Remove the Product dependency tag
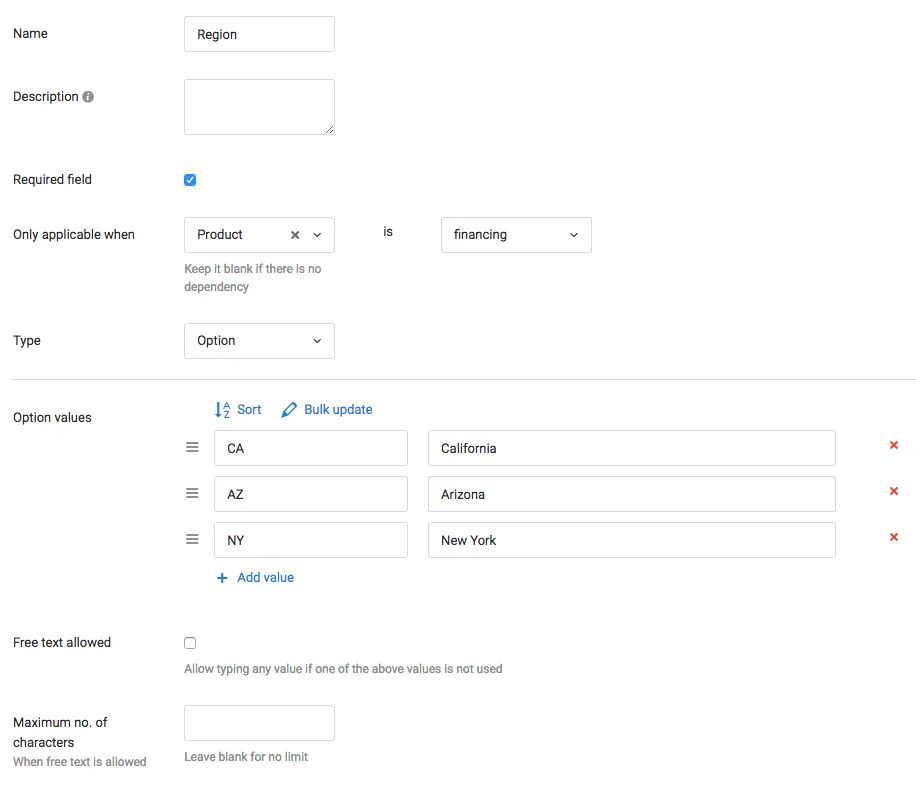Screen dimensions: 916x785 coord(294,234)
